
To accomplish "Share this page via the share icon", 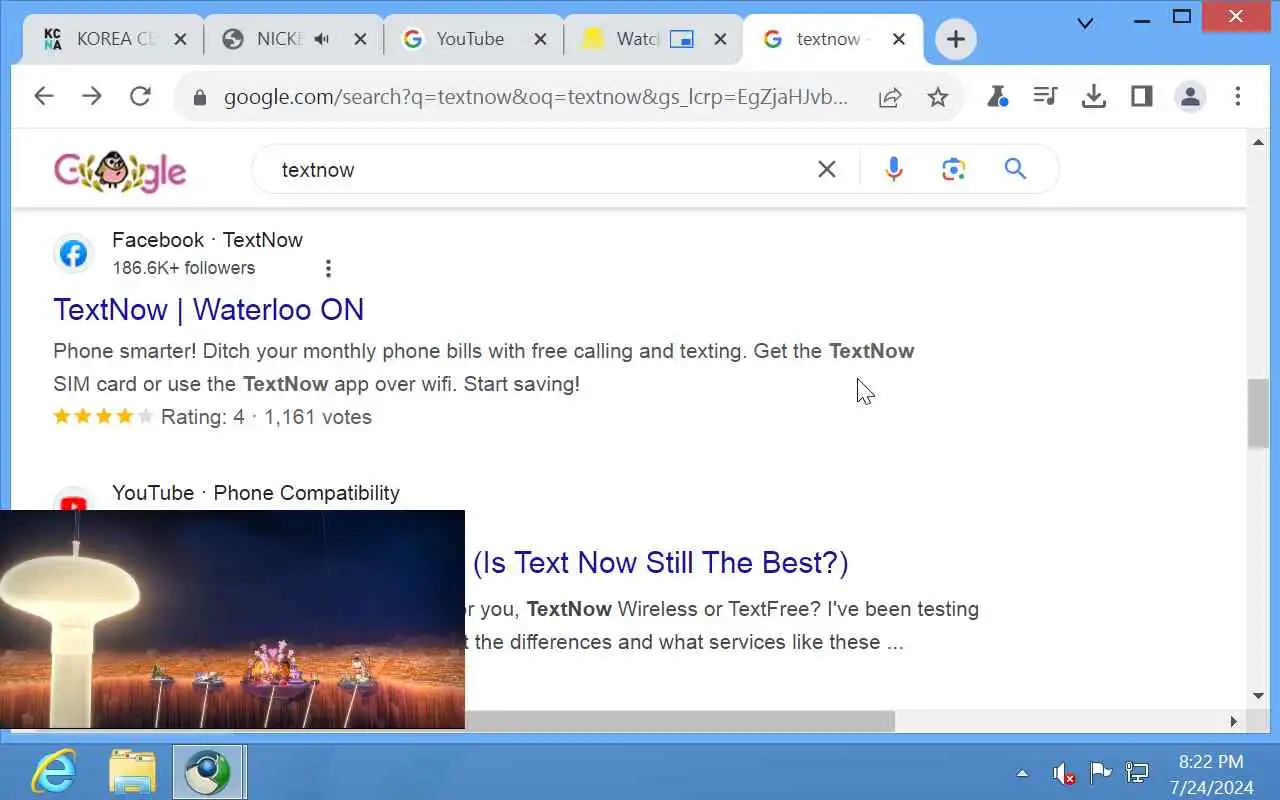I will [889, 97].
